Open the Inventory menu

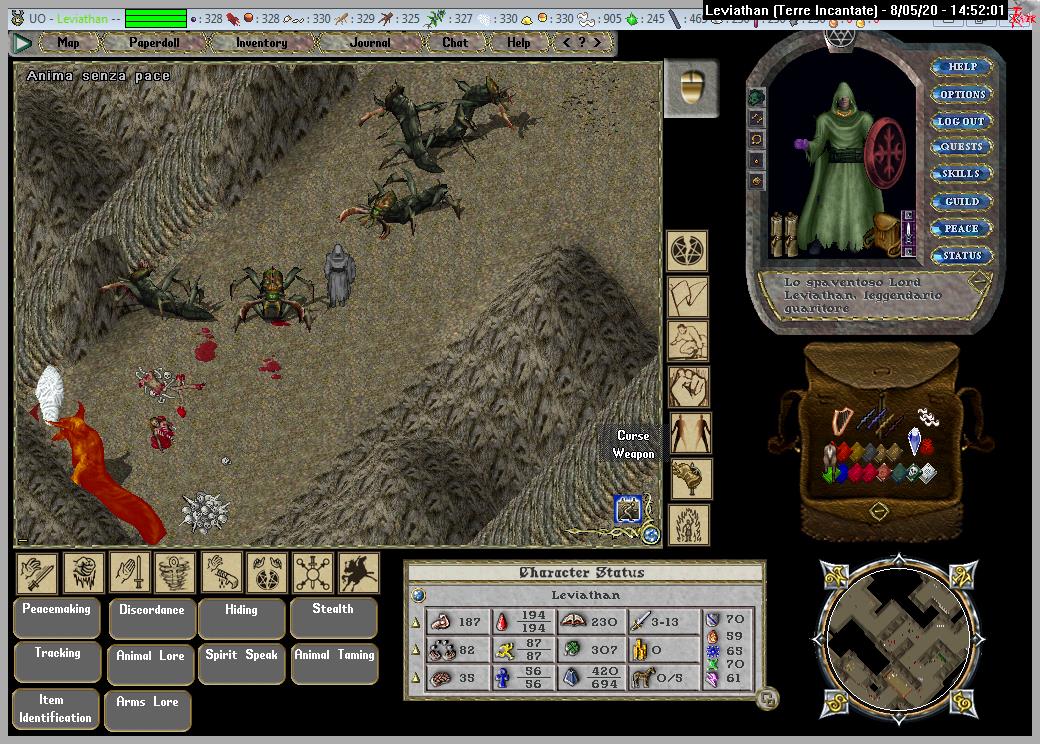click(x=261, y=42)
